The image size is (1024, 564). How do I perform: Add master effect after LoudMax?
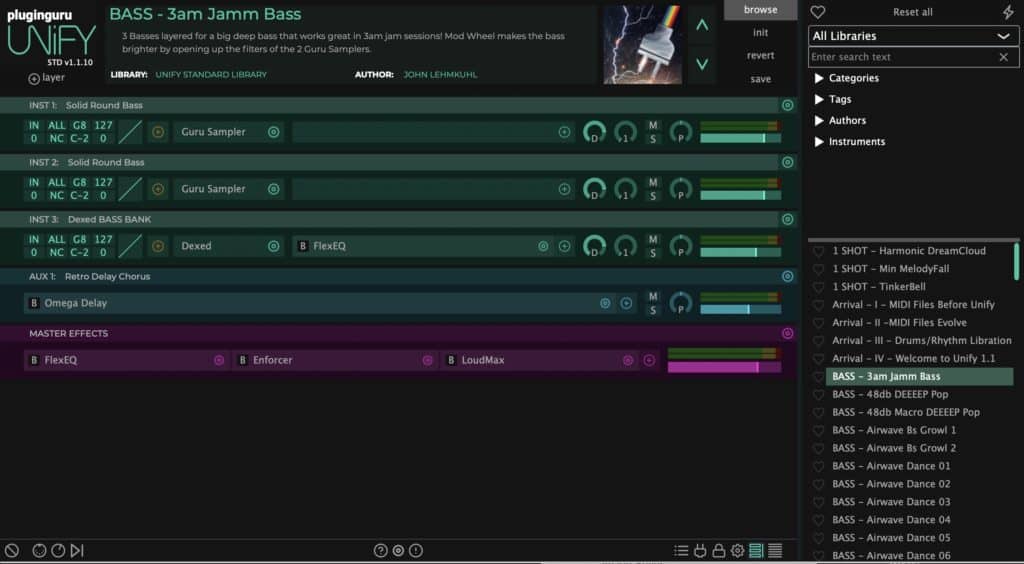(649, 360)
